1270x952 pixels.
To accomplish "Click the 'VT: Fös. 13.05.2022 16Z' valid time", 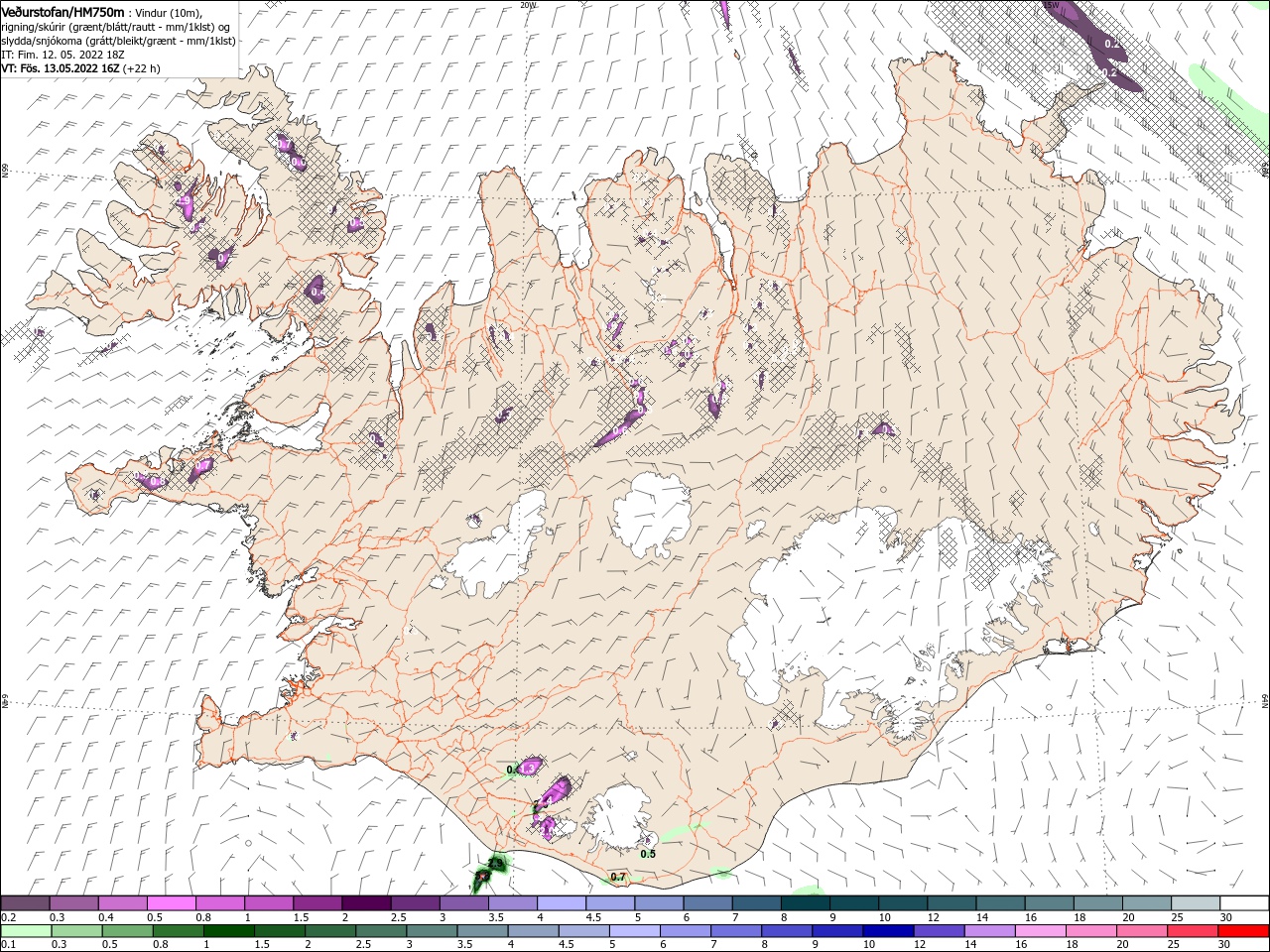I will pyautogui.click(x=61, y=68).
